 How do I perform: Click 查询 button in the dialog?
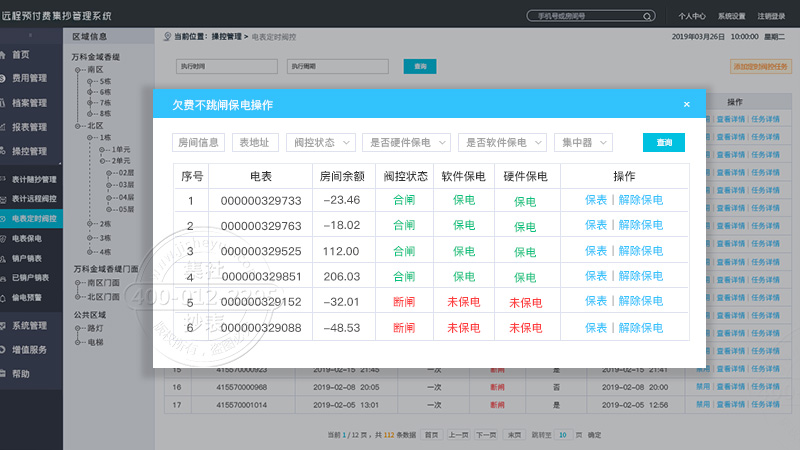[x=664, y=142]
